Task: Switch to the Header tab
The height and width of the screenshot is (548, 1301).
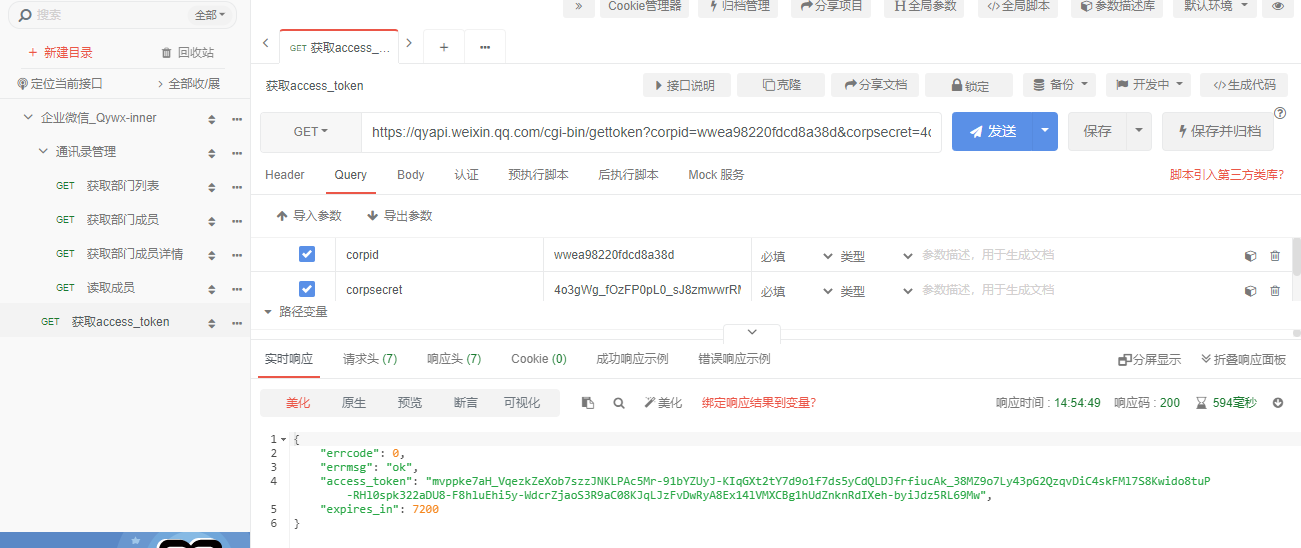Action: [x=285, y=175]
